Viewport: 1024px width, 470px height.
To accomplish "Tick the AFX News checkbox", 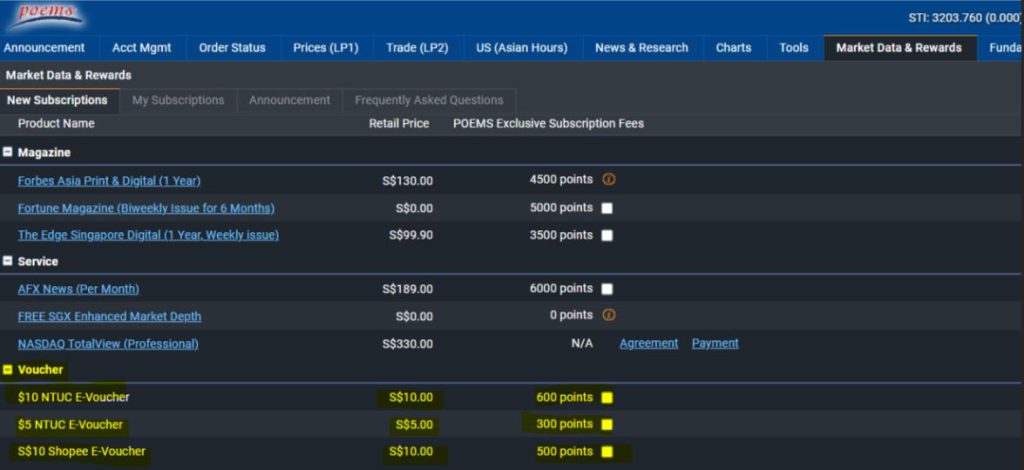I will pyautogui.click(x=607, y=289).
